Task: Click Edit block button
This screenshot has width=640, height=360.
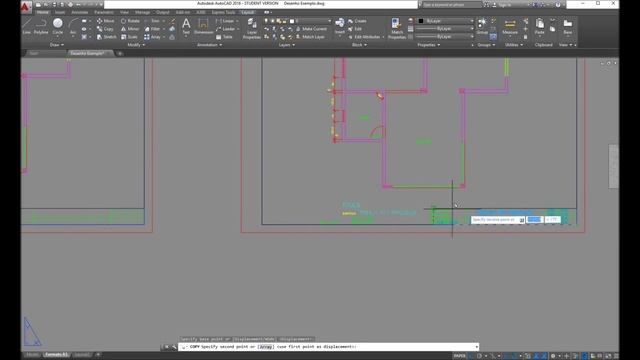Action: coord(355,29)
